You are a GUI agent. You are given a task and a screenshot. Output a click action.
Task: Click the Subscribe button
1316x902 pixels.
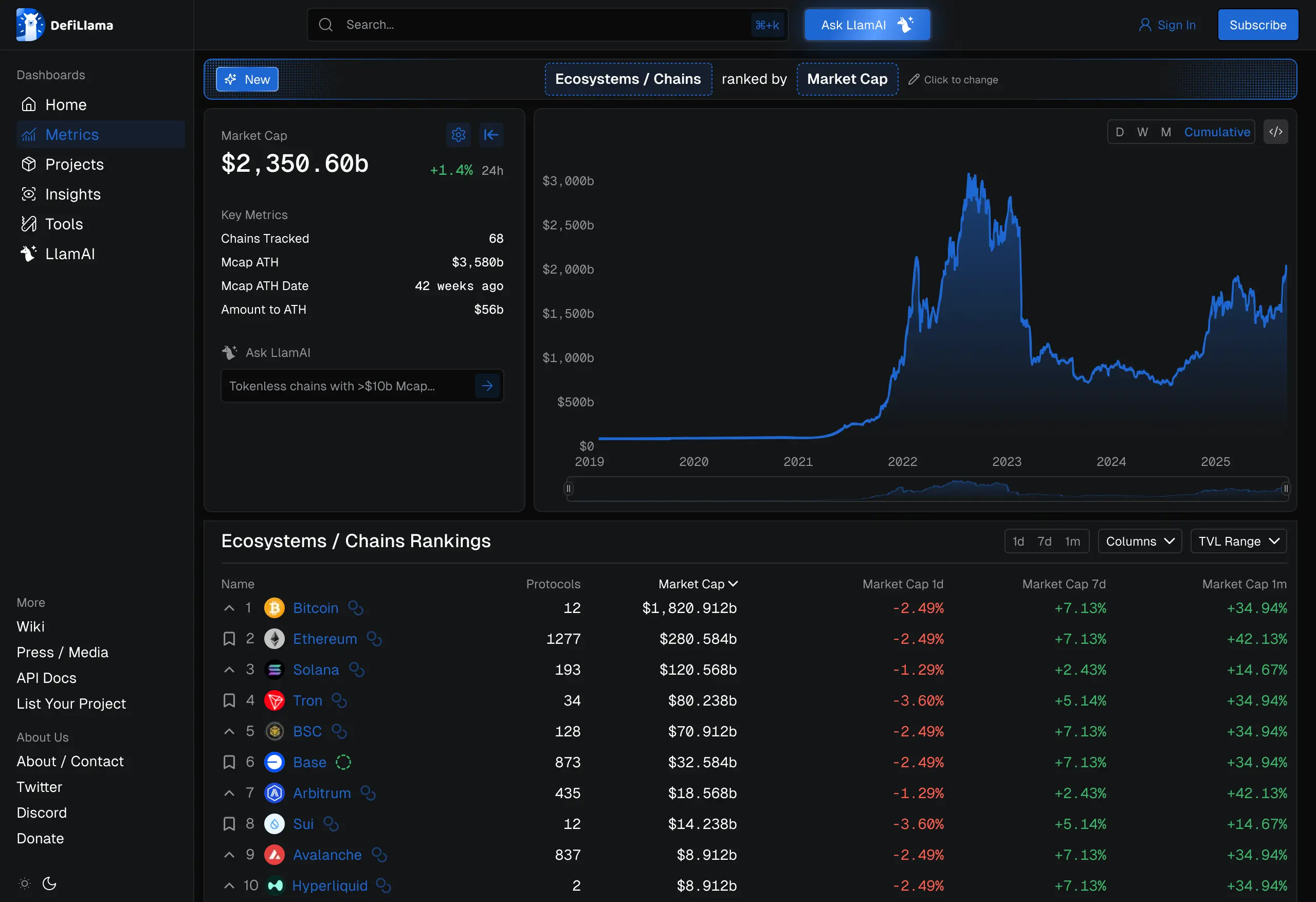pyautogui.click(x=1258, y=25)
